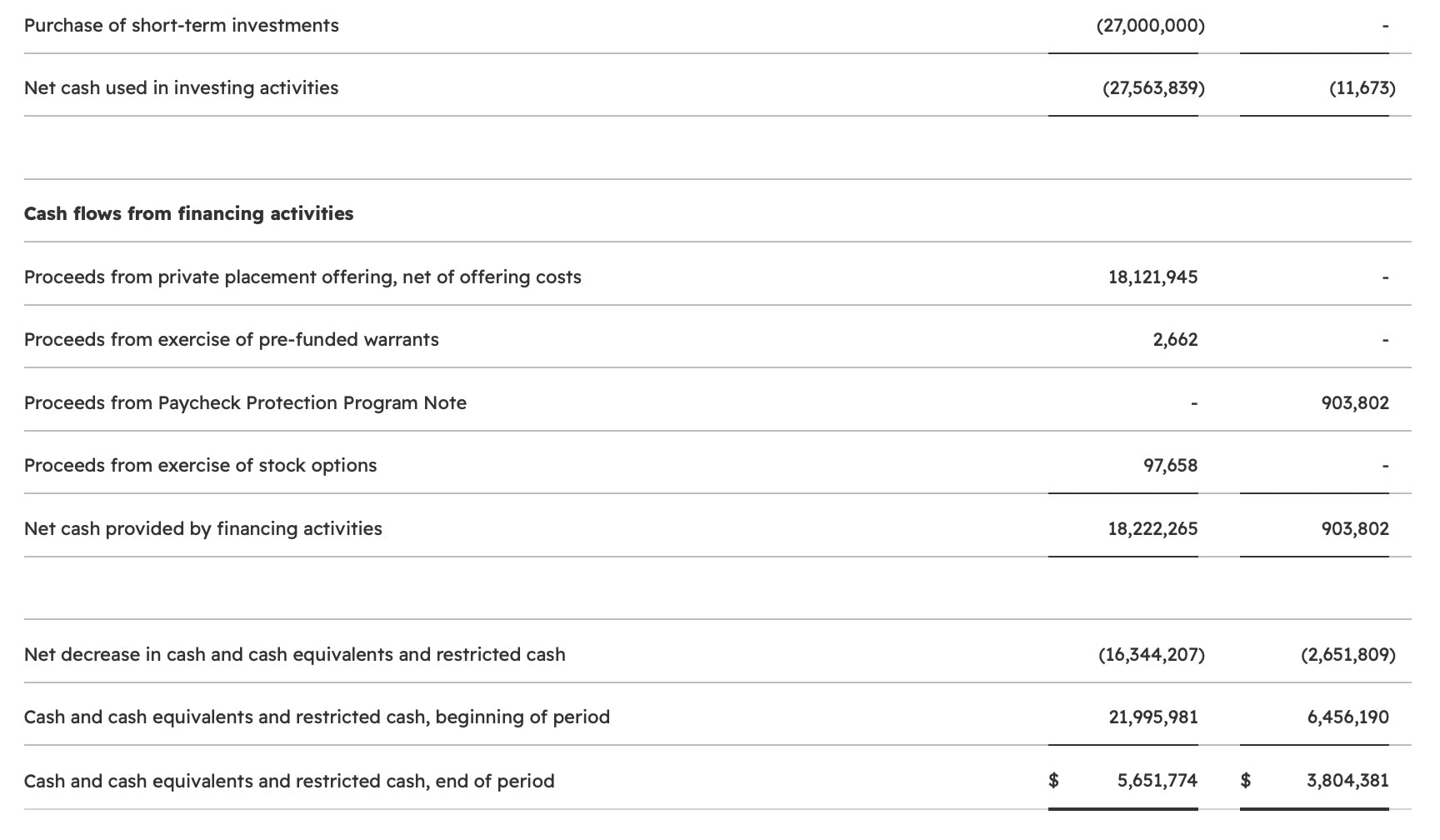Select the 18,222,265 financing activities total
This screenshot has width=1440, height=840.
(x=1152, y=529)
